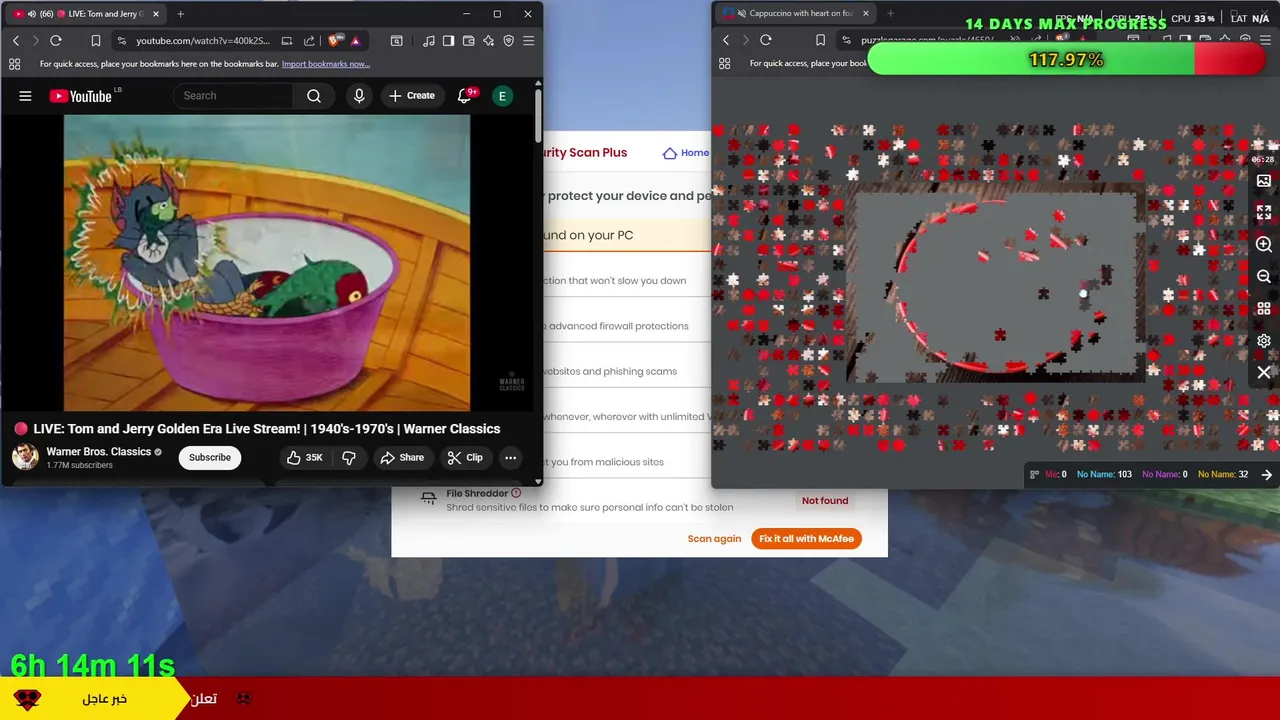Screen dimensions: 1280x720
Task: Start voice search with the microphone icon
Action: pos(359,96)
